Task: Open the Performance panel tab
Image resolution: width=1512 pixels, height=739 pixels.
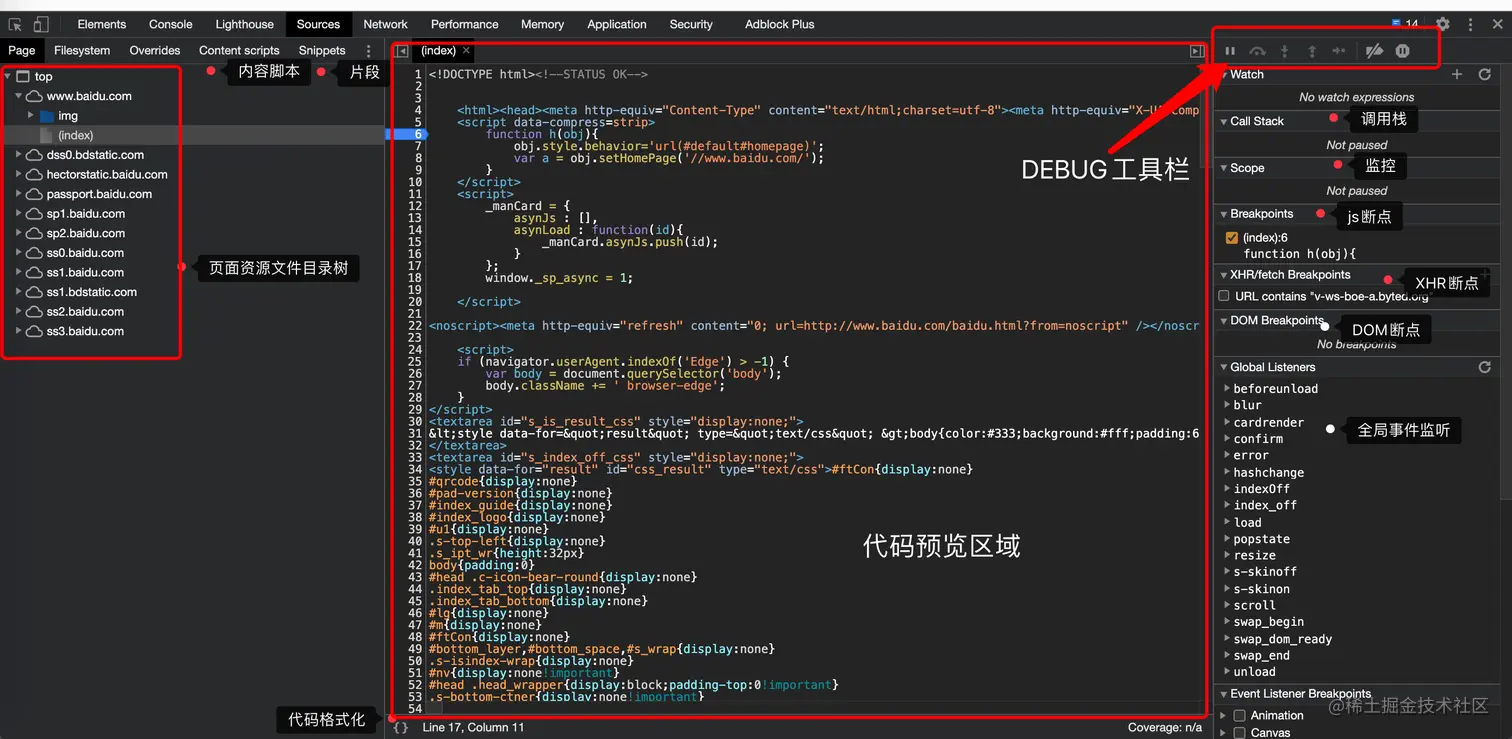Action: 464,24
